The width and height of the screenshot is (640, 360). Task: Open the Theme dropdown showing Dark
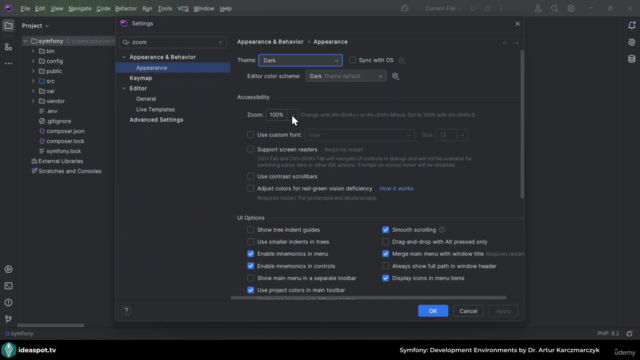(300, 60)
